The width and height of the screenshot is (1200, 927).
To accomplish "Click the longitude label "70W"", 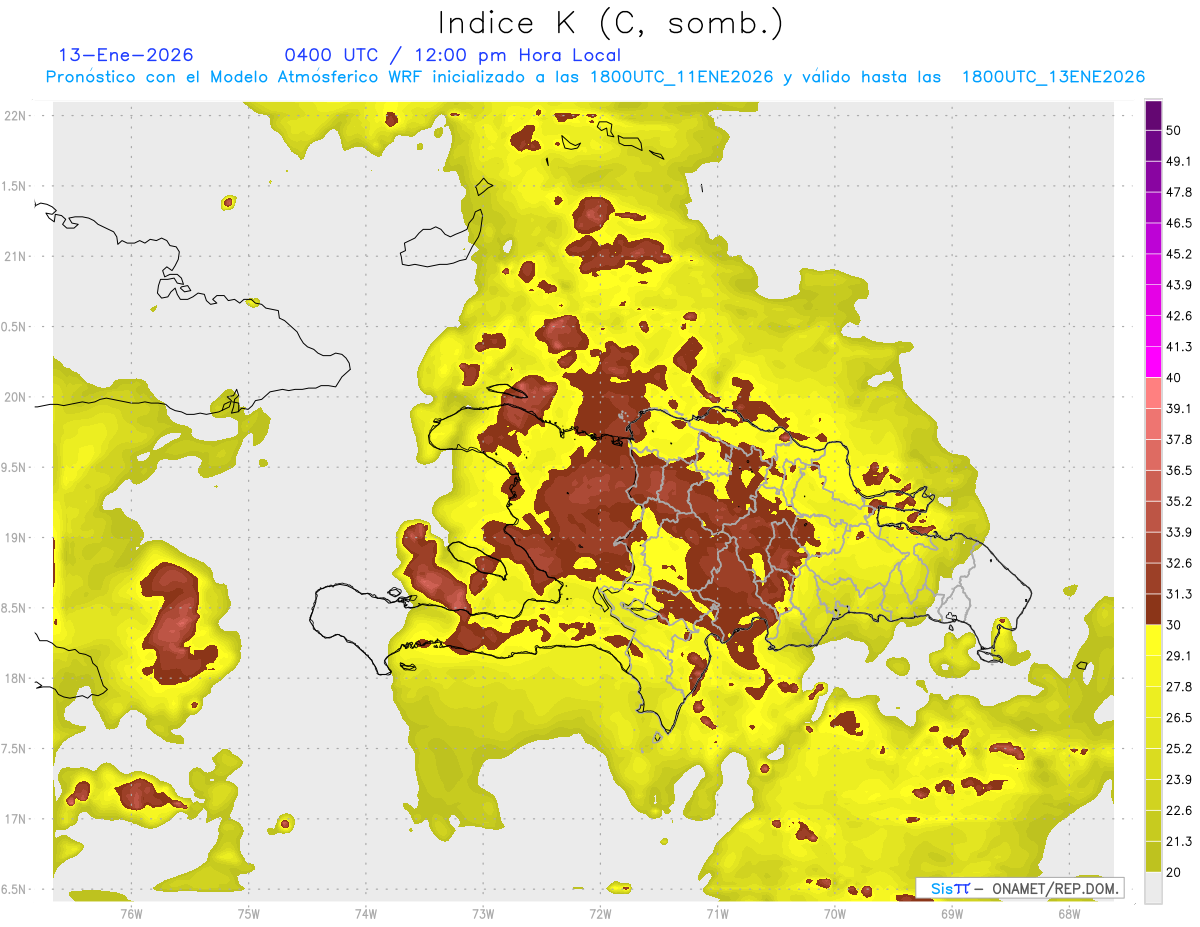I will 835,914.
